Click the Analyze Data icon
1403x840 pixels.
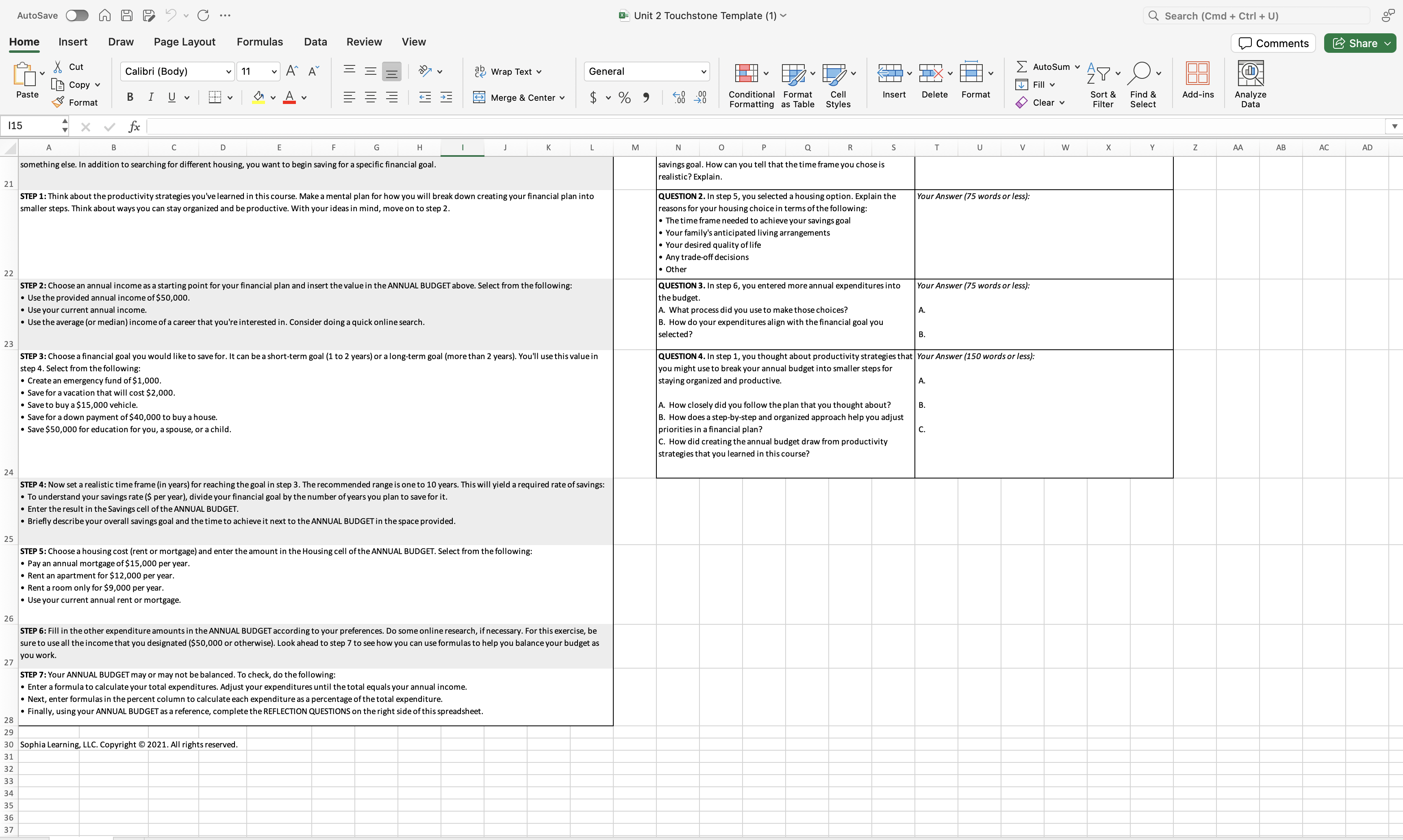[1250, 74]
